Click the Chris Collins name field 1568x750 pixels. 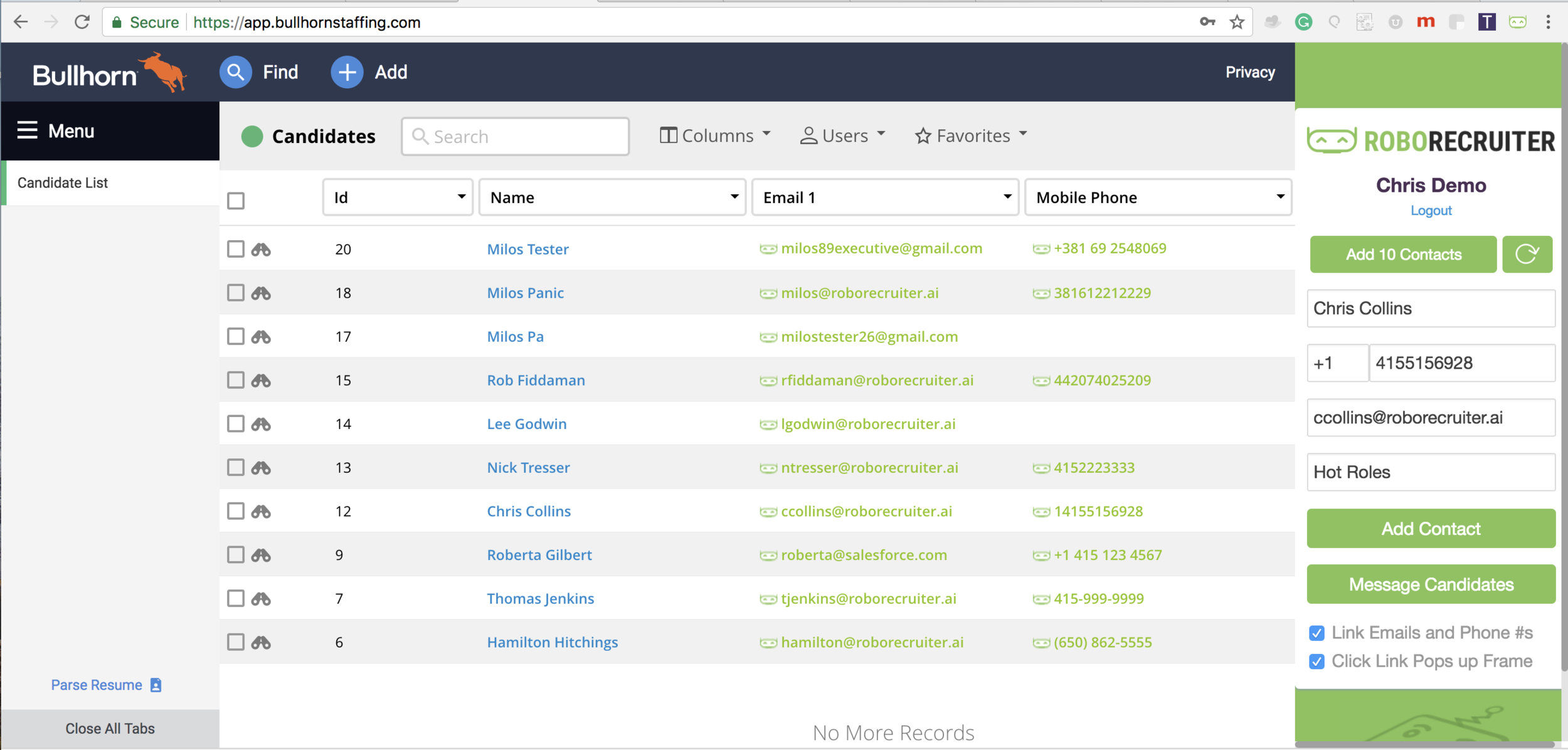(x=1431, y=308)
